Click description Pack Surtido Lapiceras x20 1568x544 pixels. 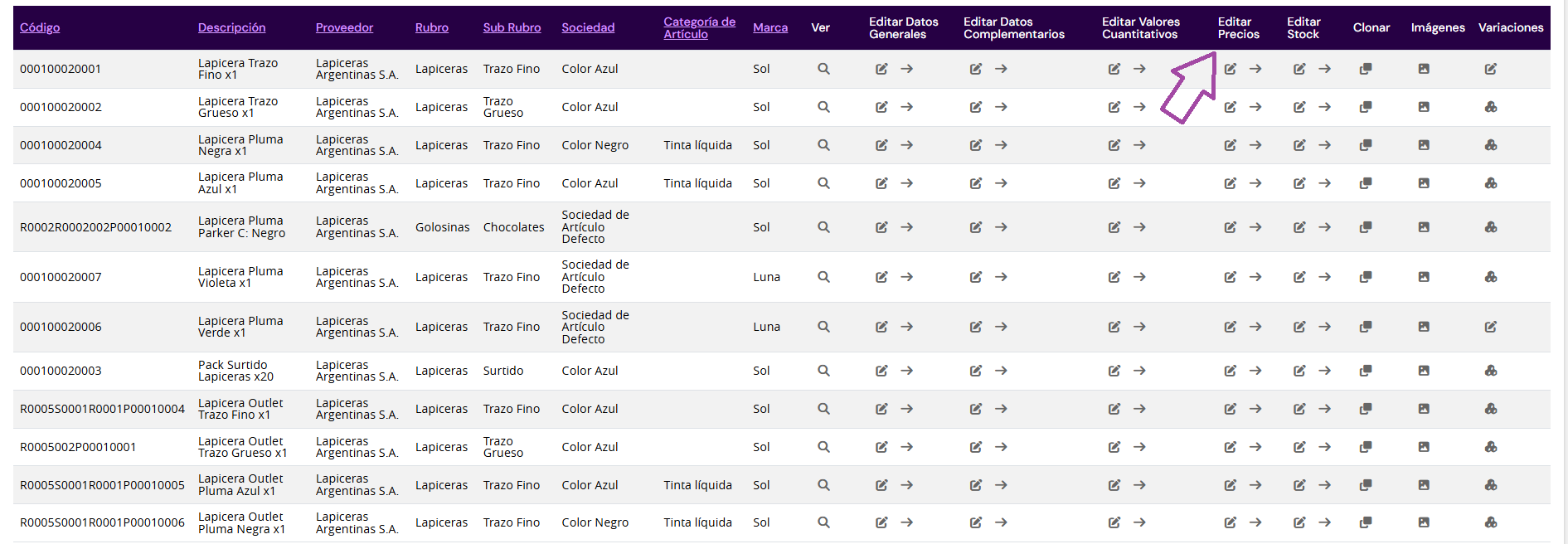[235, 371]
